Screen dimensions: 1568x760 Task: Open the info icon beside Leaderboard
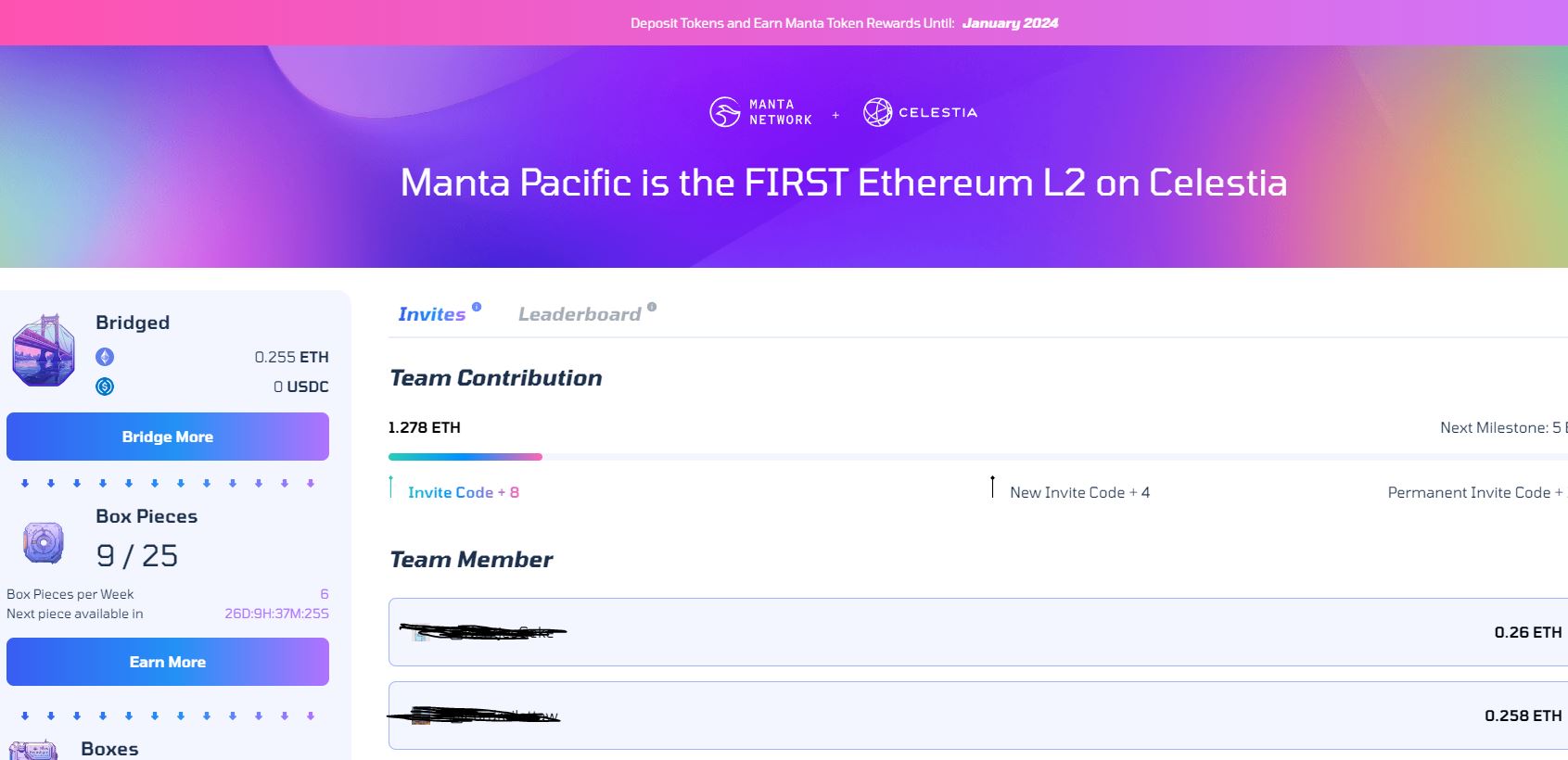[x=652, y=307]
